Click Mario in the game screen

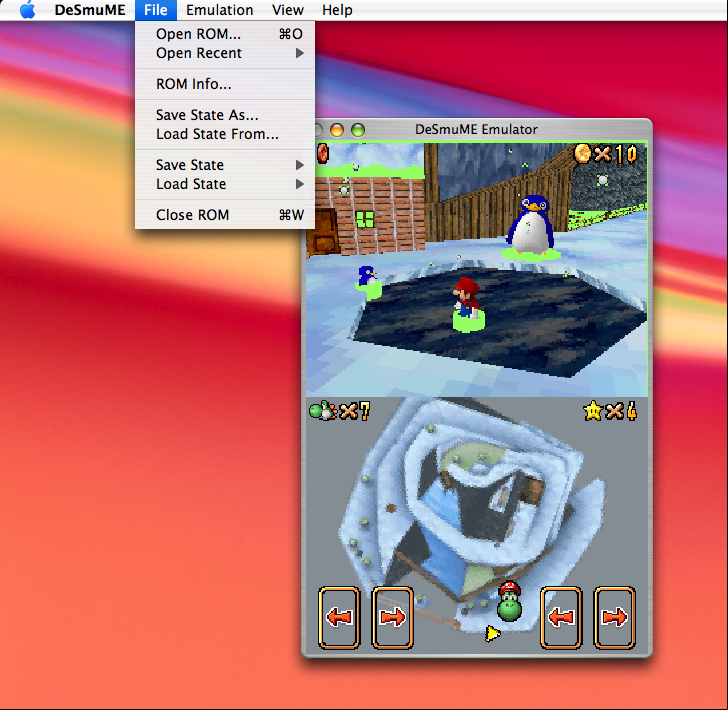(466, 299)
